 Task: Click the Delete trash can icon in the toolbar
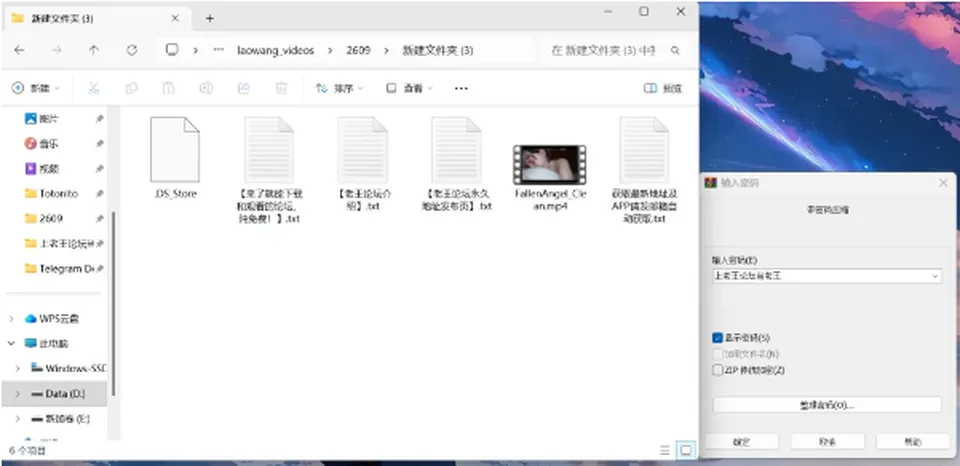281,88
